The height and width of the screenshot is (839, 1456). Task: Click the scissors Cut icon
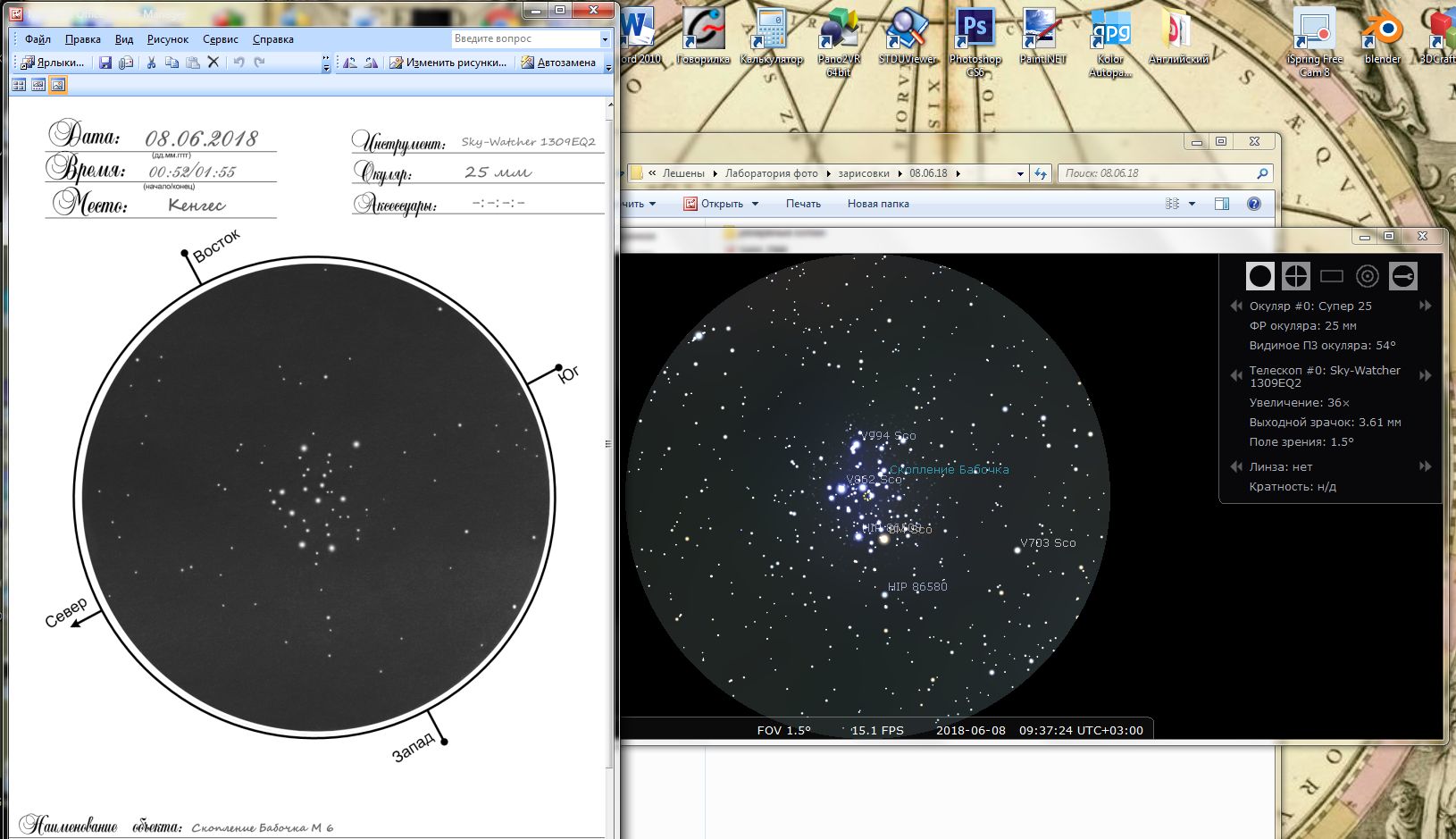(x=151, y=63)
